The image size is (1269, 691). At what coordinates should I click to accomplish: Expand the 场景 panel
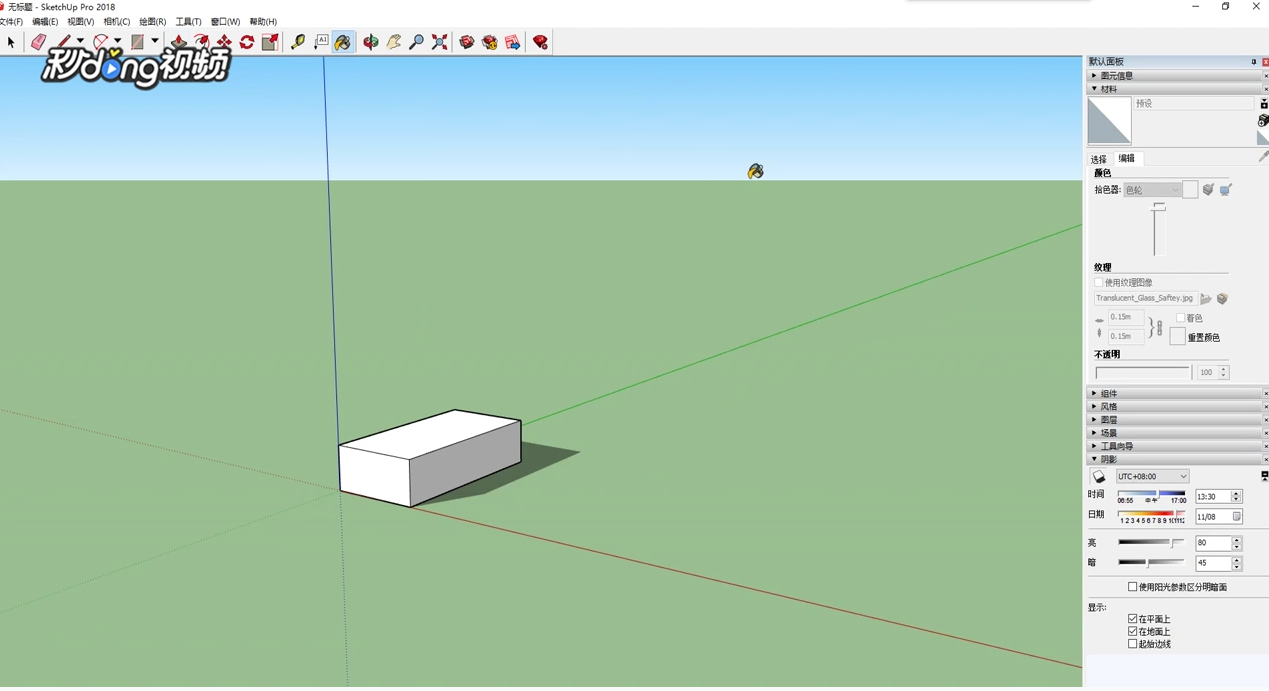(x=1176, y=433)
